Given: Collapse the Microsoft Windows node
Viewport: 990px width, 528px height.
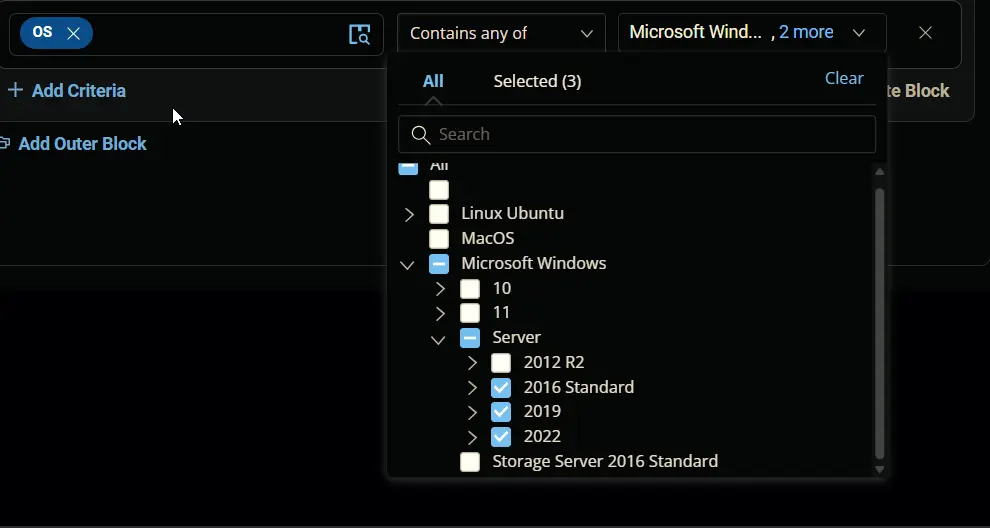Looking at the screenshot, I should (407, 265).
